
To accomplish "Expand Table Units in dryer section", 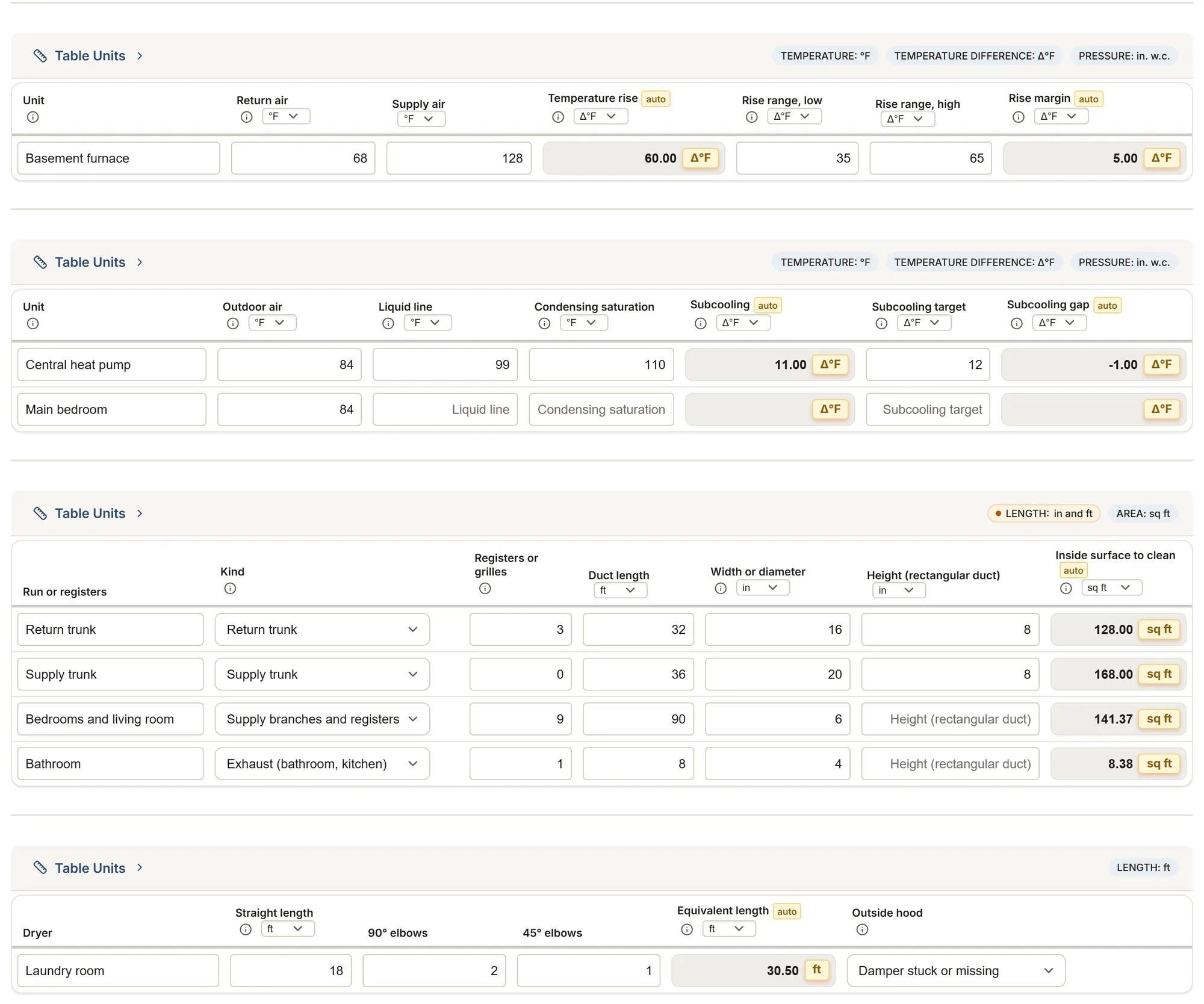I will click(x=88, y=868).
